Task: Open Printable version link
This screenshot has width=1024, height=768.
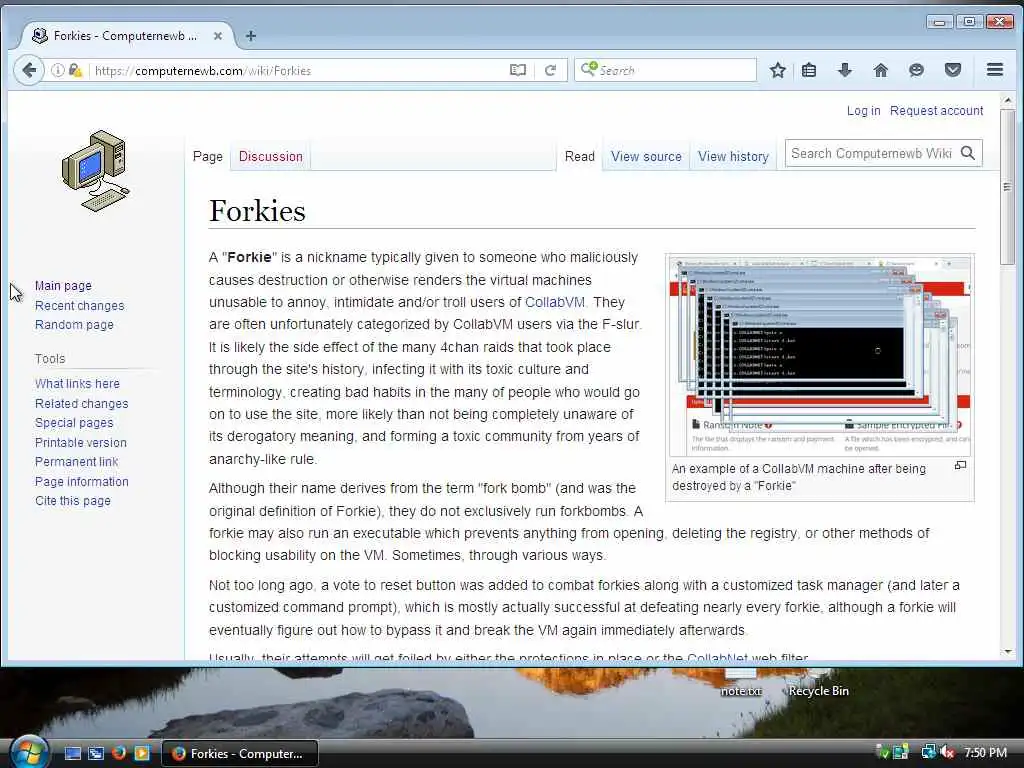Action: 81,443
